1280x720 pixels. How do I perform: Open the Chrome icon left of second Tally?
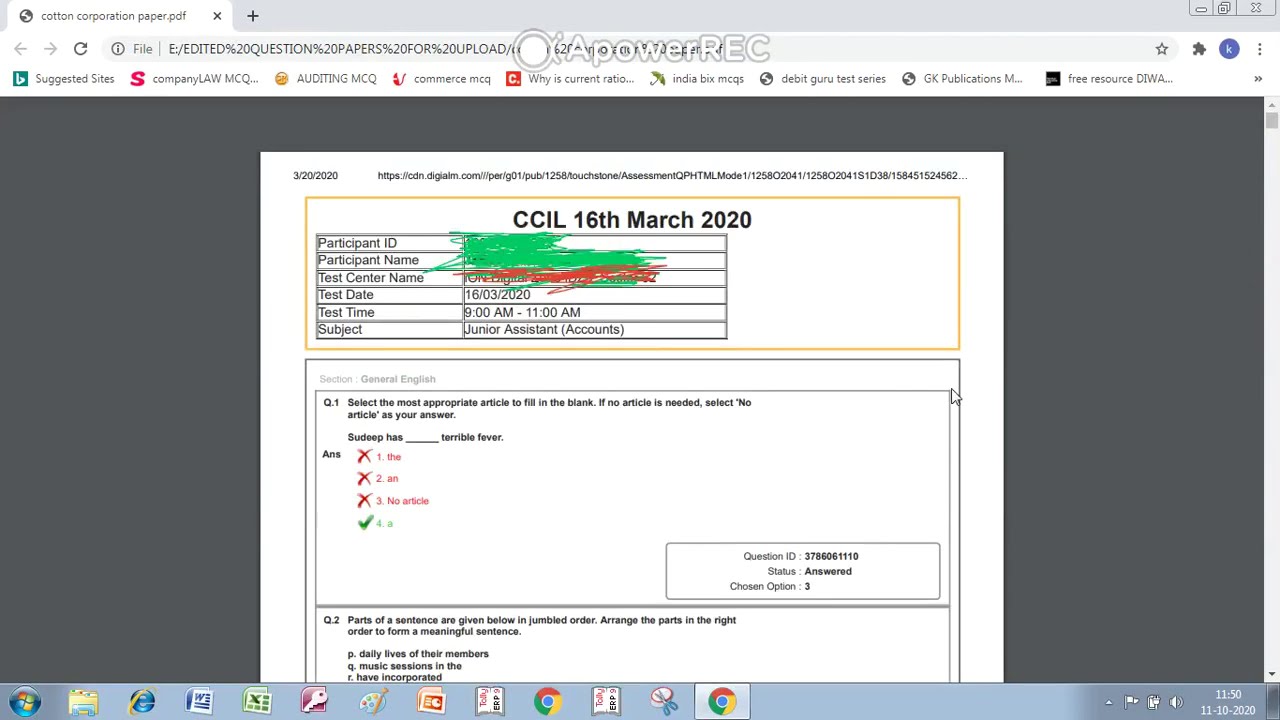click(x=547, y=702)
